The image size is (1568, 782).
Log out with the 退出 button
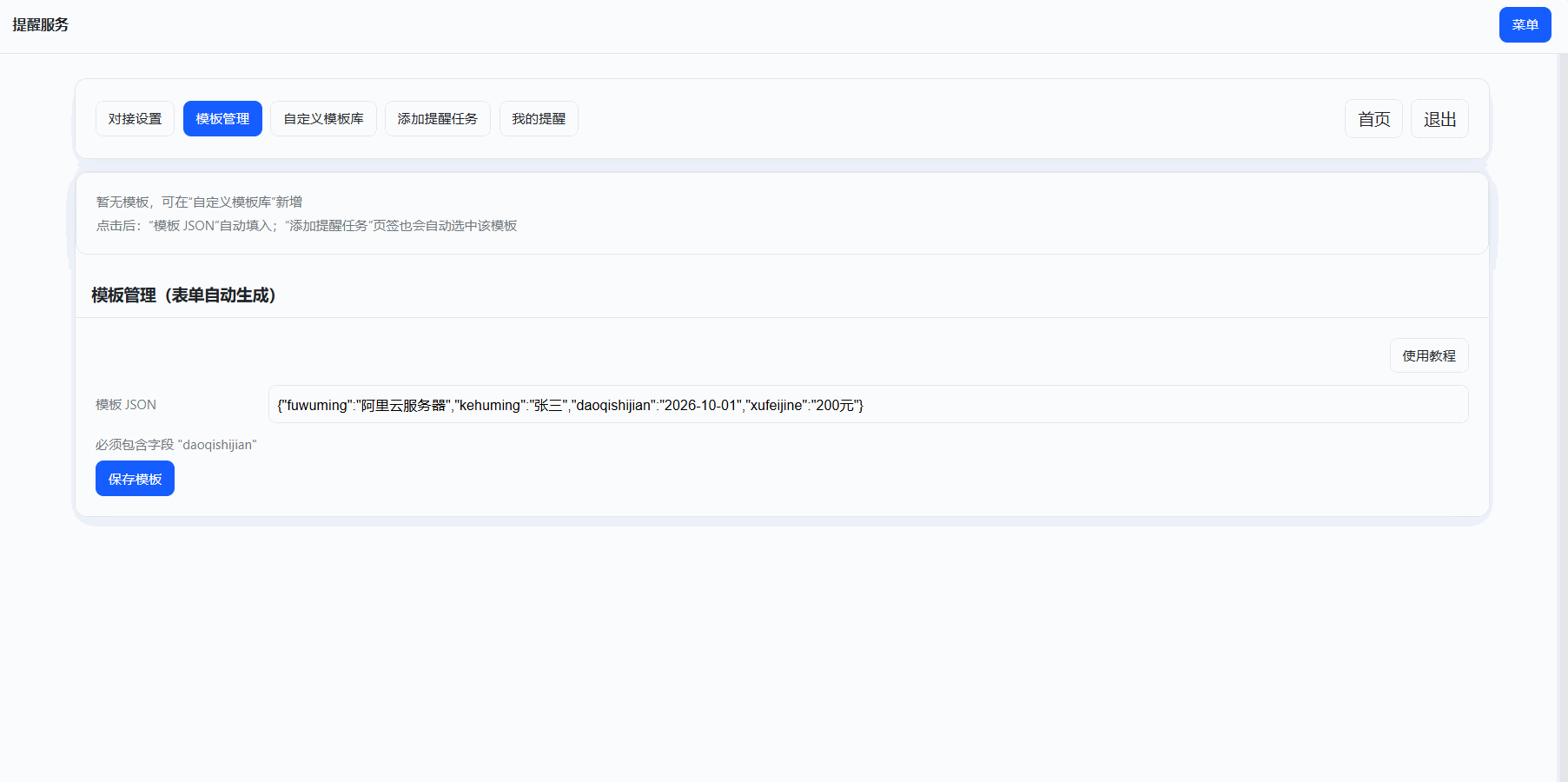[x=1439, y=119]
